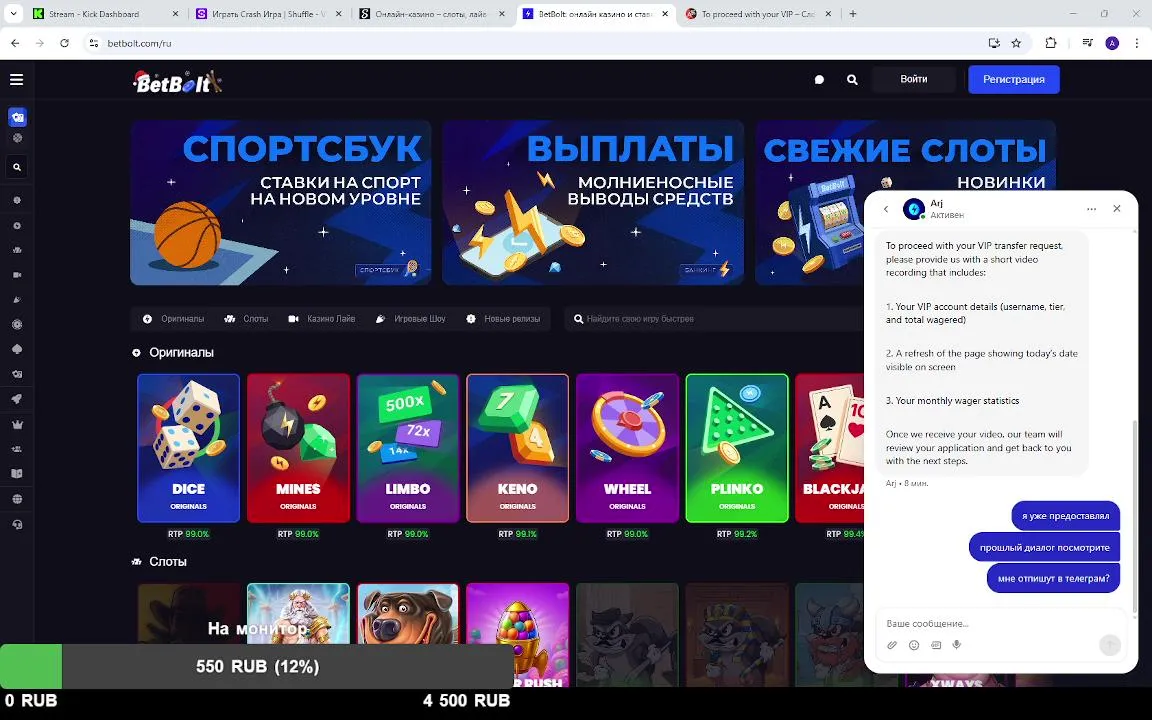
Task: Open the Chrome profile avatar
Action: pos(1112,43)
